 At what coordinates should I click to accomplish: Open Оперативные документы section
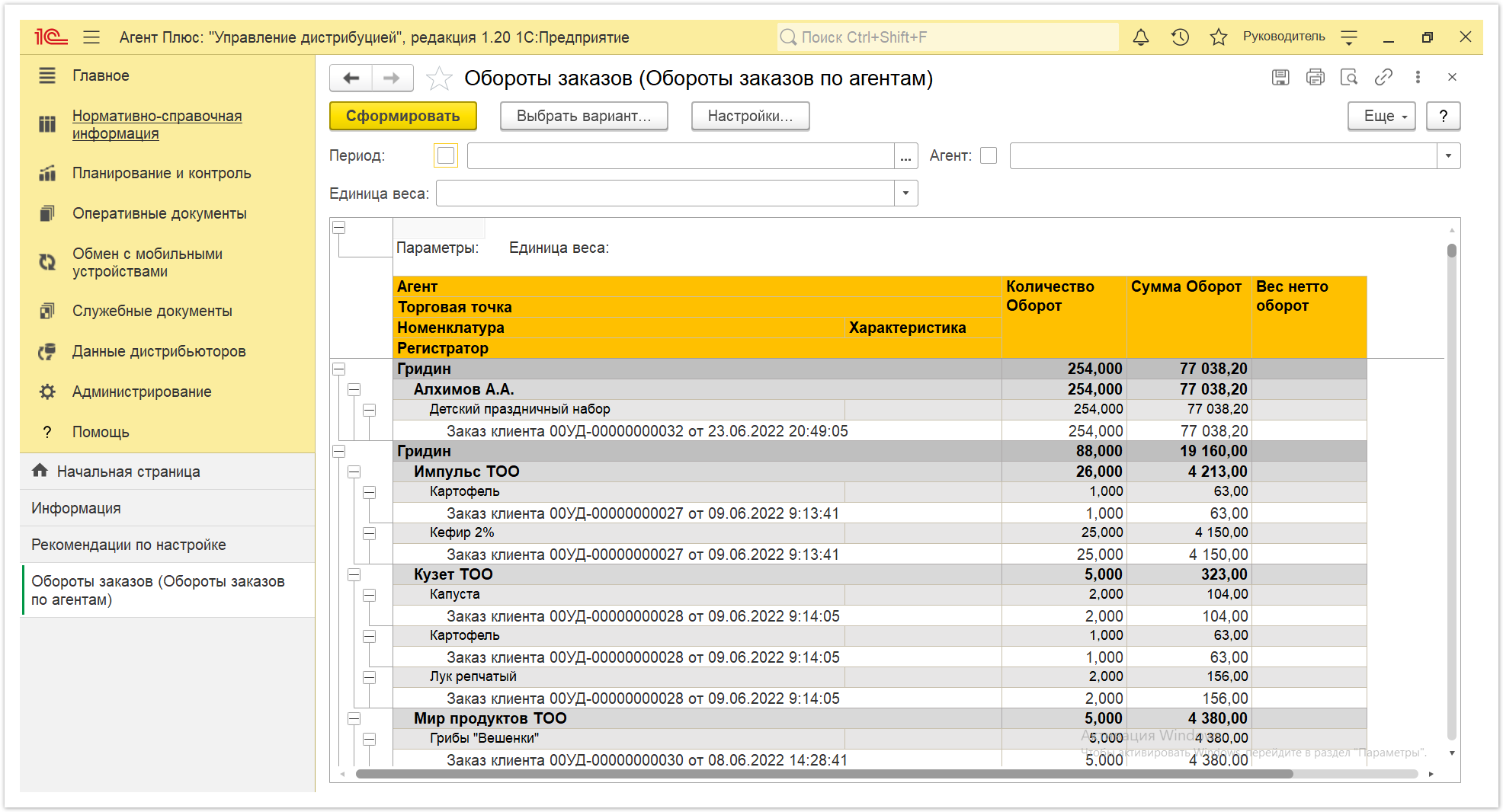tap(159, 213)
